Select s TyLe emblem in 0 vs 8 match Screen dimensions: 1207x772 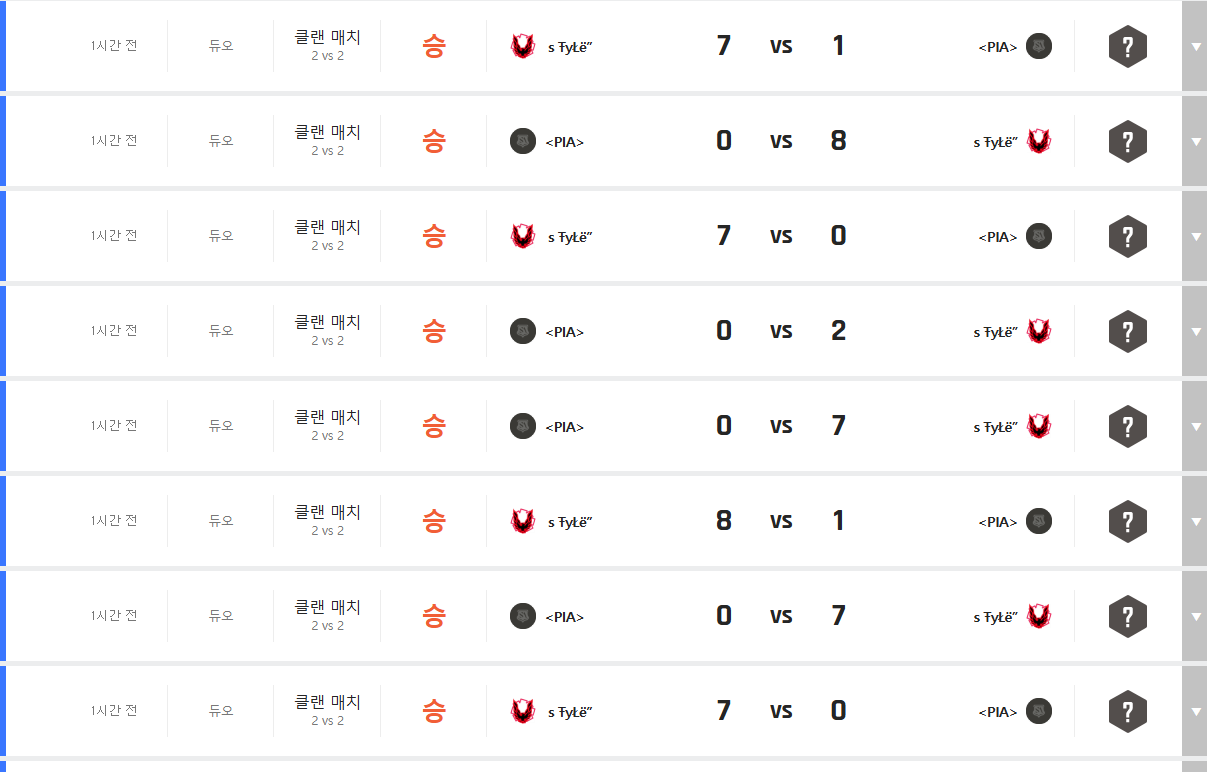pos(1039,141)
